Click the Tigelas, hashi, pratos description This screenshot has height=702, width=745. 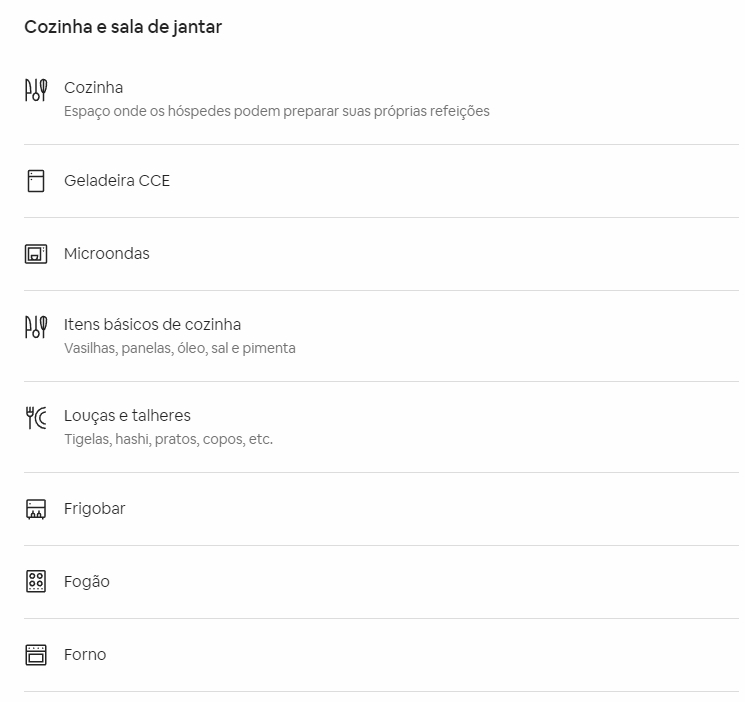pyautogui.click(x=169, y=439)
